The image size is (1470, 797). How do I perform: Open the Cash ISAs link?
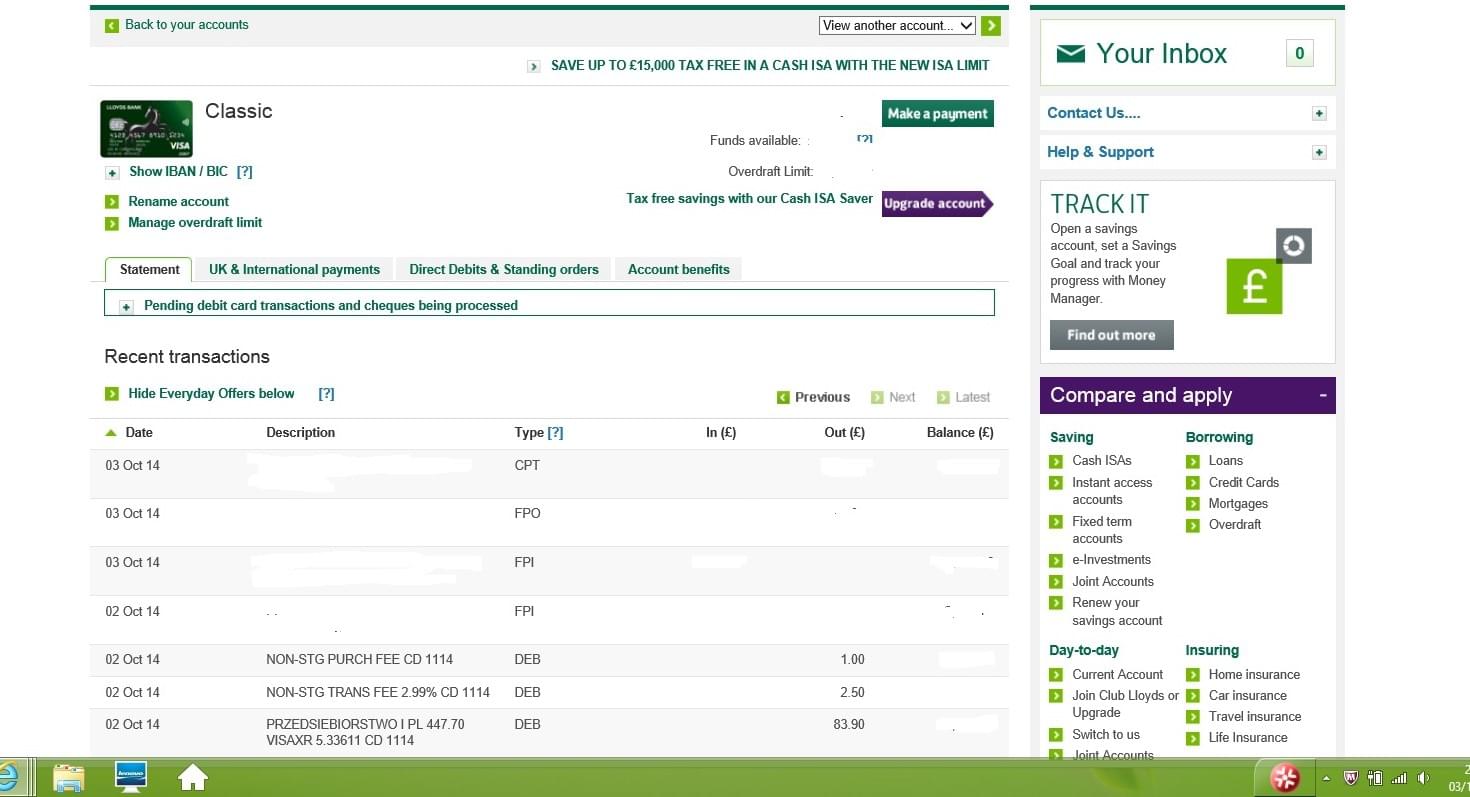[x=1101, y=461]
